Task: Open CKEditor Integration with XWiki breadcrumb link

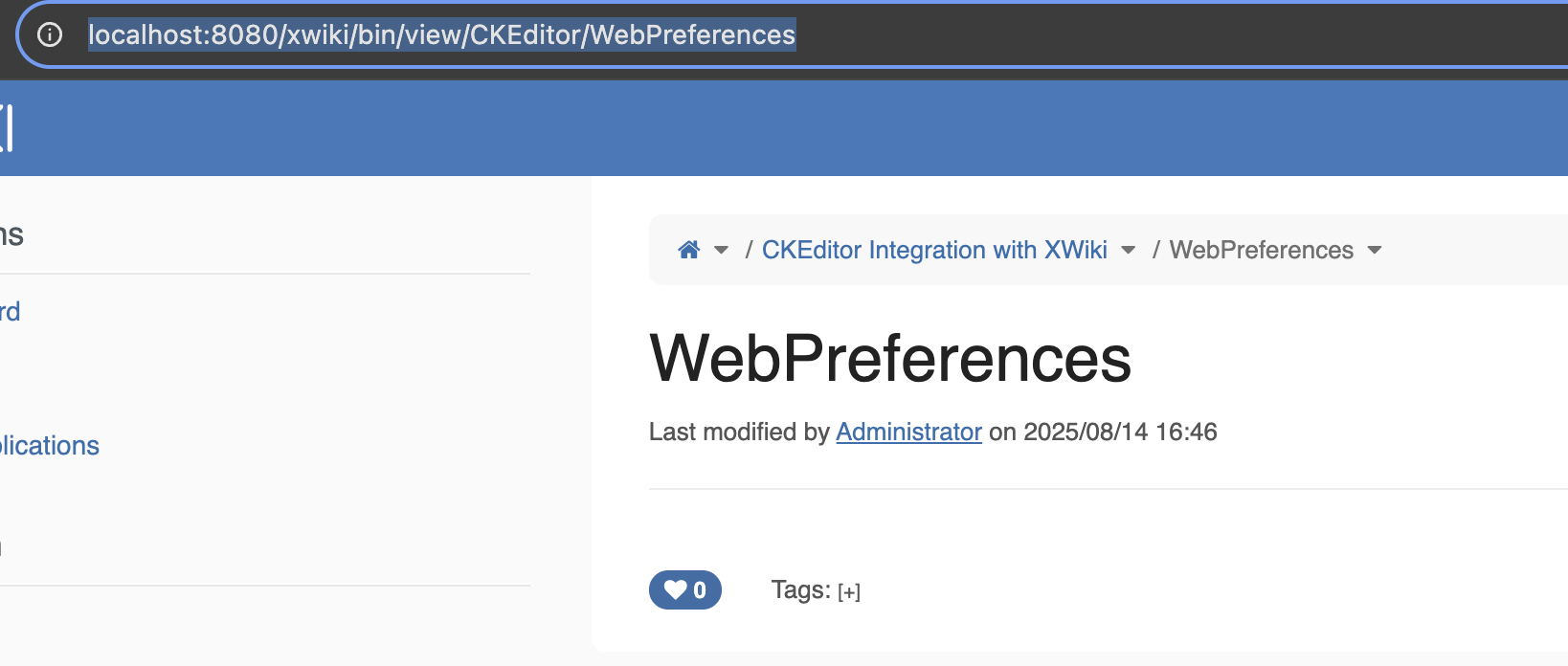Action: tap(933, 250)
